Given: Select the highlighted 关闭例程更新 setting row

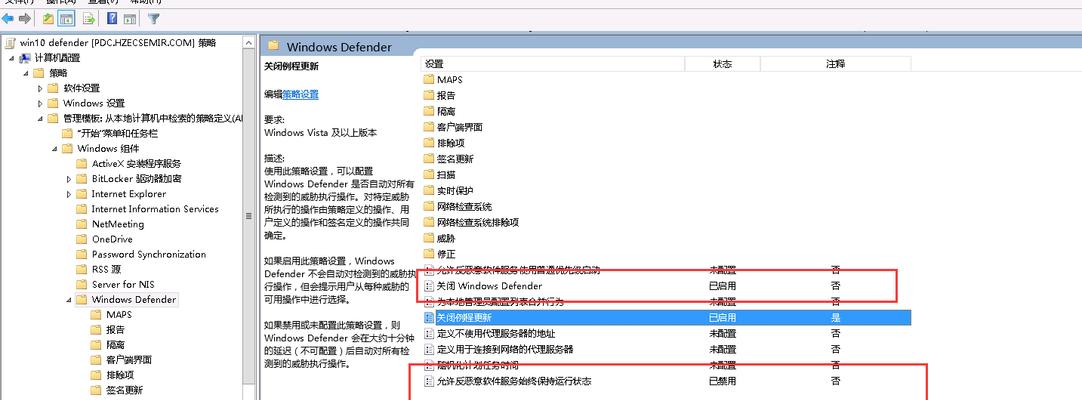Looking at the screenshot, I should (666, 317).
